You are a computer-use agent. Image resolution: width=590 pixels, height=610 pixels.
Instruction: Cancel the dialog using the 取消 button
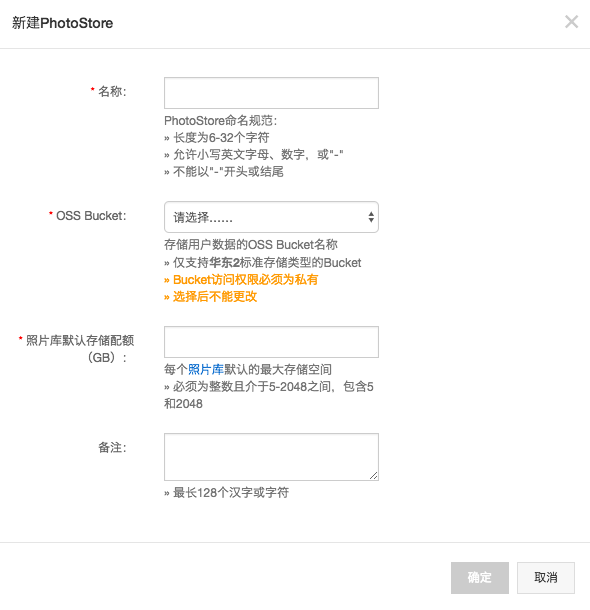point(546,578)
